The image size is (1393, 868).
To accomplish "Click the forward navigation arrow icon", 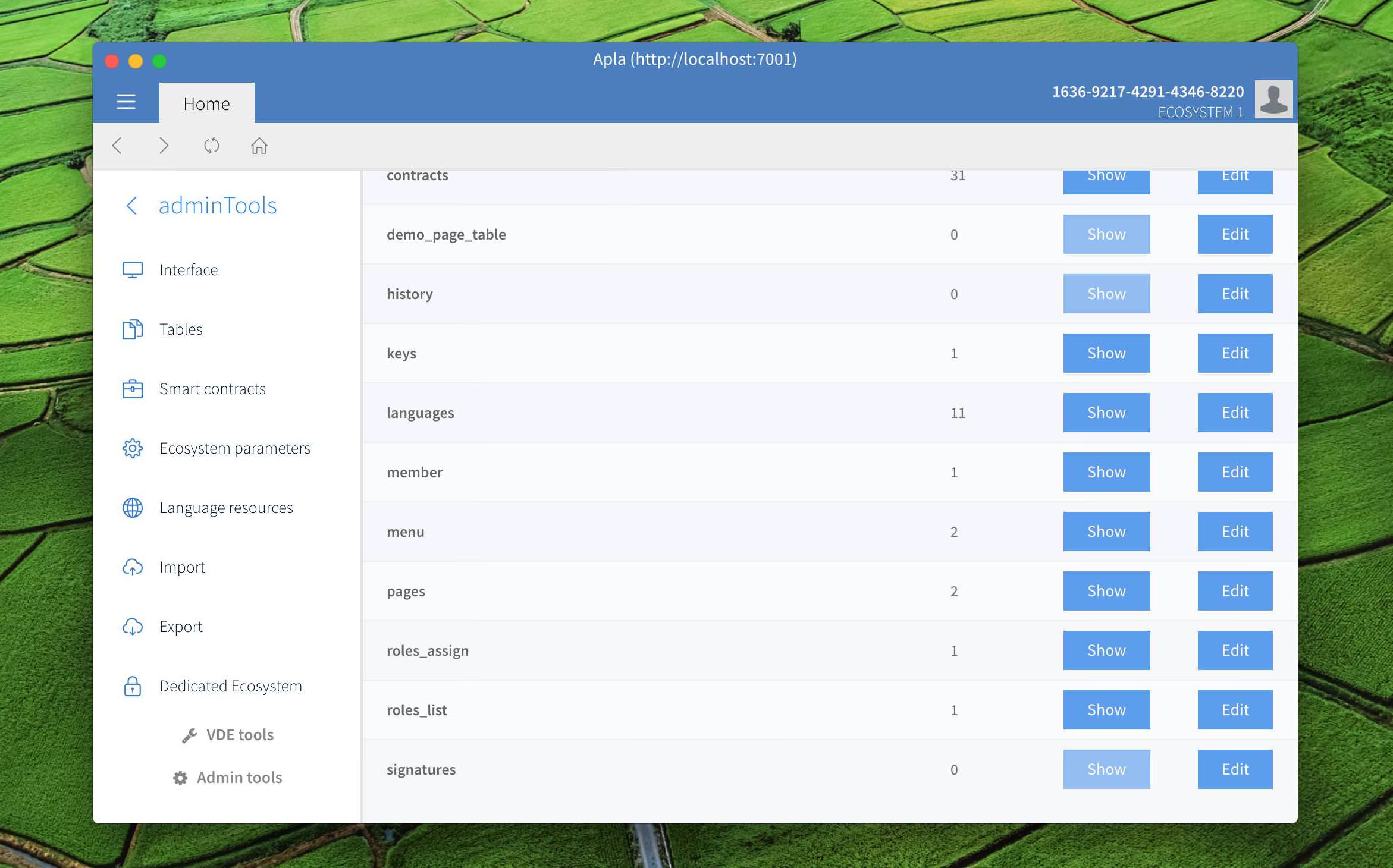I will coord(164,146).
